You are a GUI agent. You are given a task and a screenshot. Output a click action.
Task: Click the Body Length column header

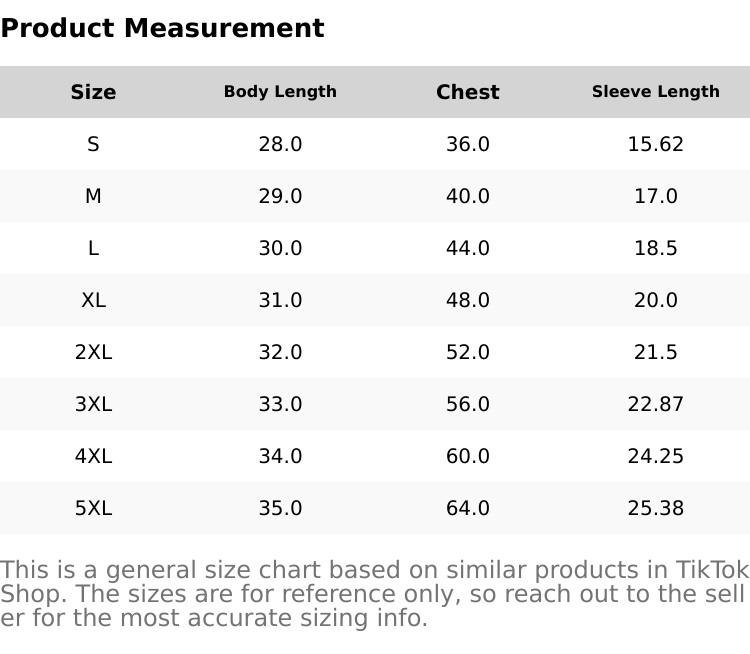point(280,92)
